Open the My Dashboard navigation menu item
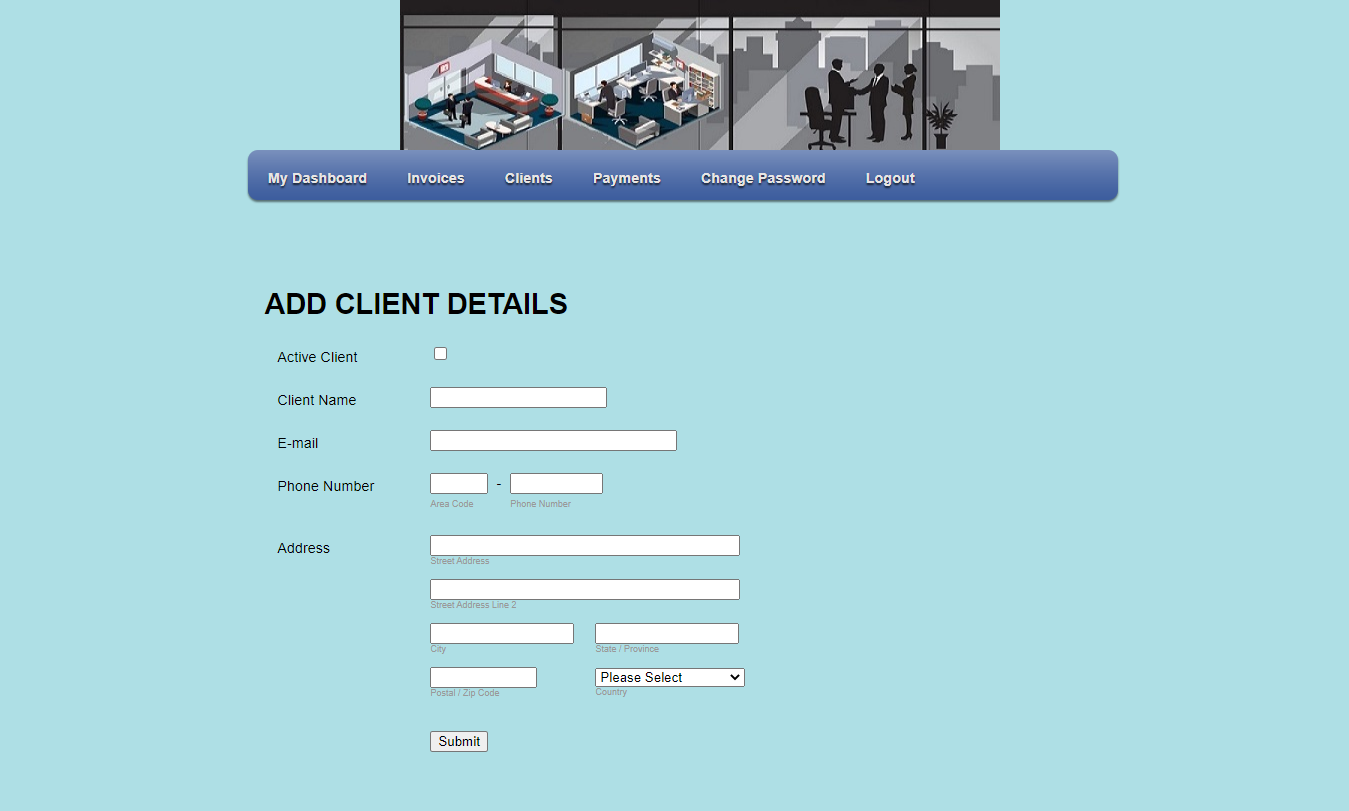The image size is (1349, 811). click(x=316, y=178)
